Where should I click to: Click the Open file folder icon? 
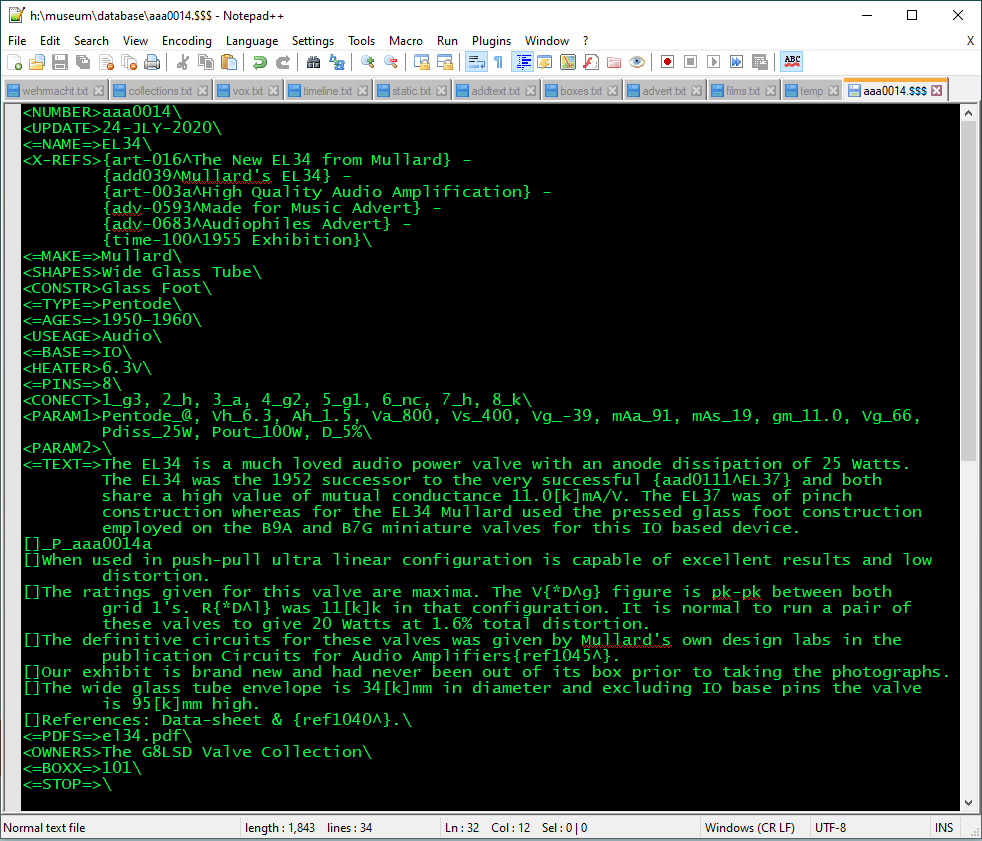click(37, 61)
